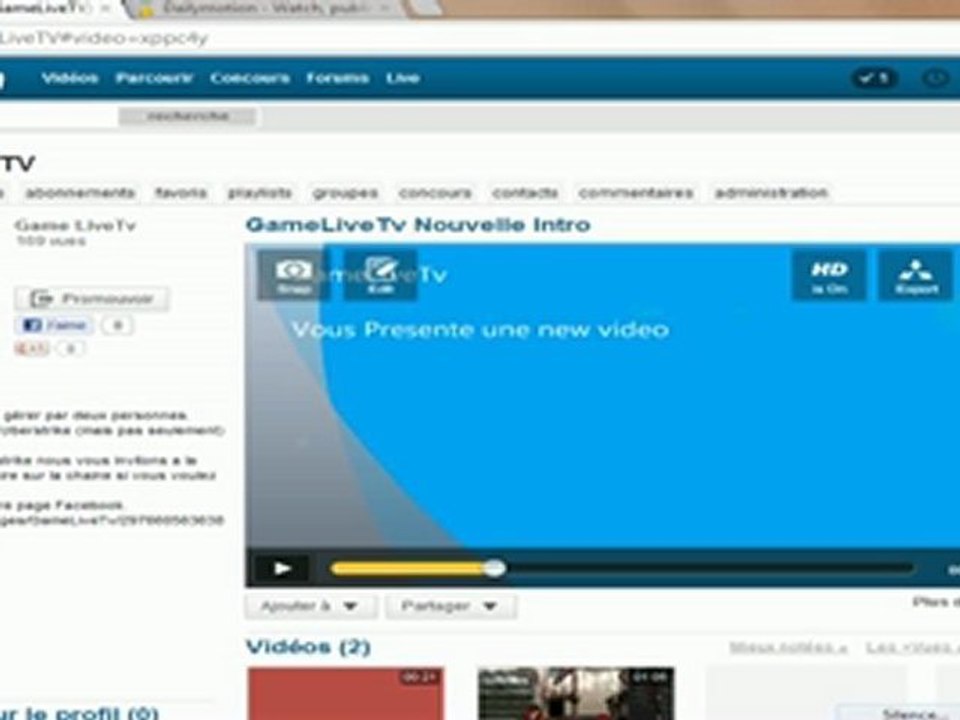The height and width of the screenshot is (720, 960).
Task: Open the Vidéos menu in the navigation bar
Action: pos(70,78)
